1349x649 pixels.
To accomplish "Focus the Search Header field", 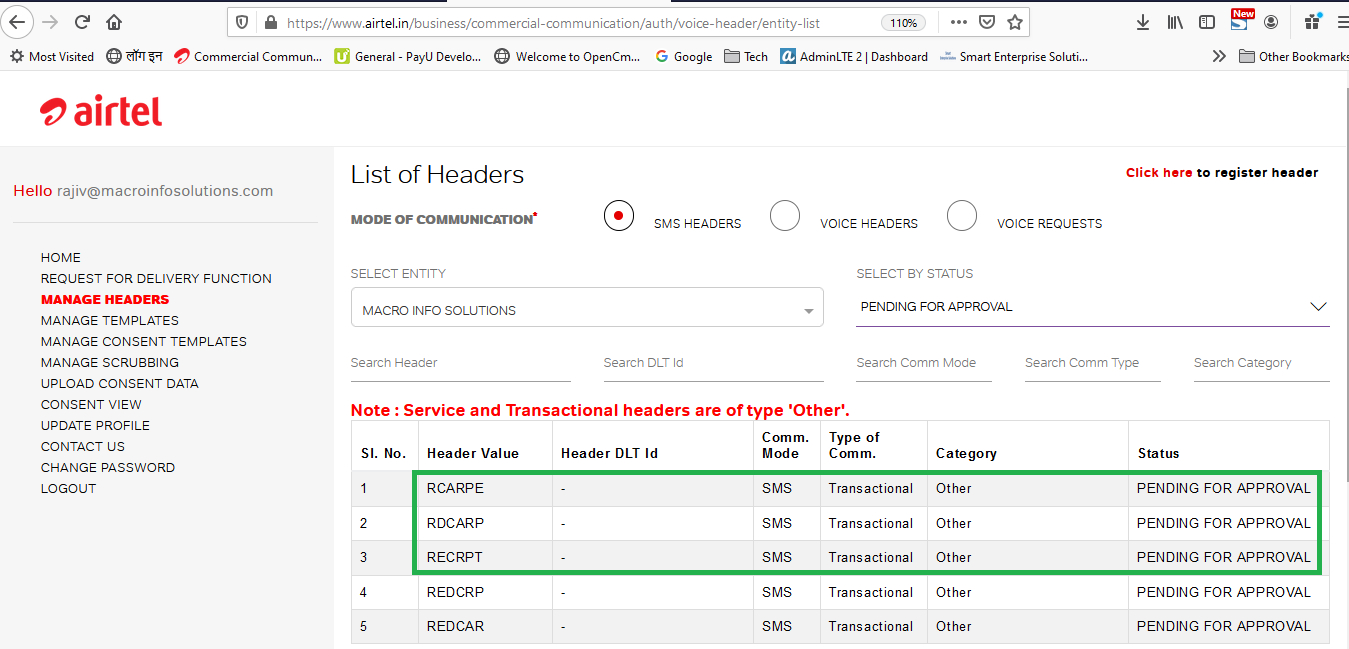I will click(x=461, y=363).
